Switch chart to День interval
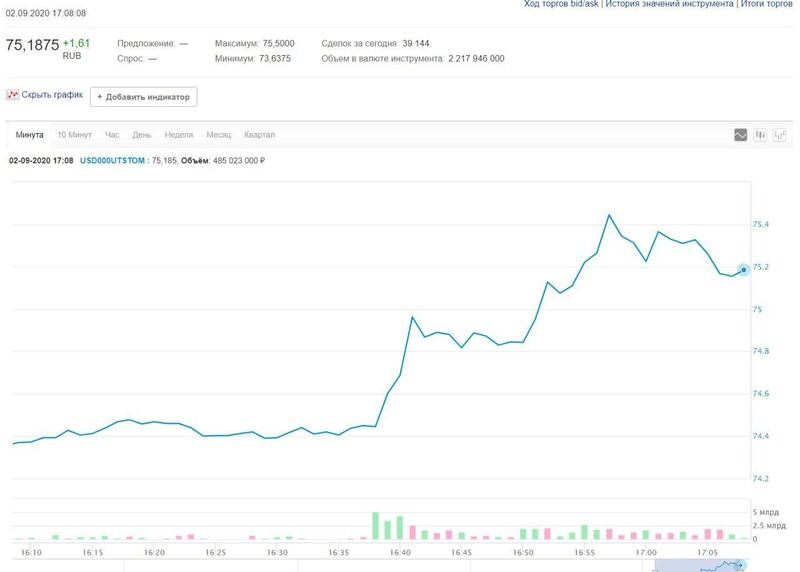The height and width of the screenshot is (572, 800). coord(142,135)
